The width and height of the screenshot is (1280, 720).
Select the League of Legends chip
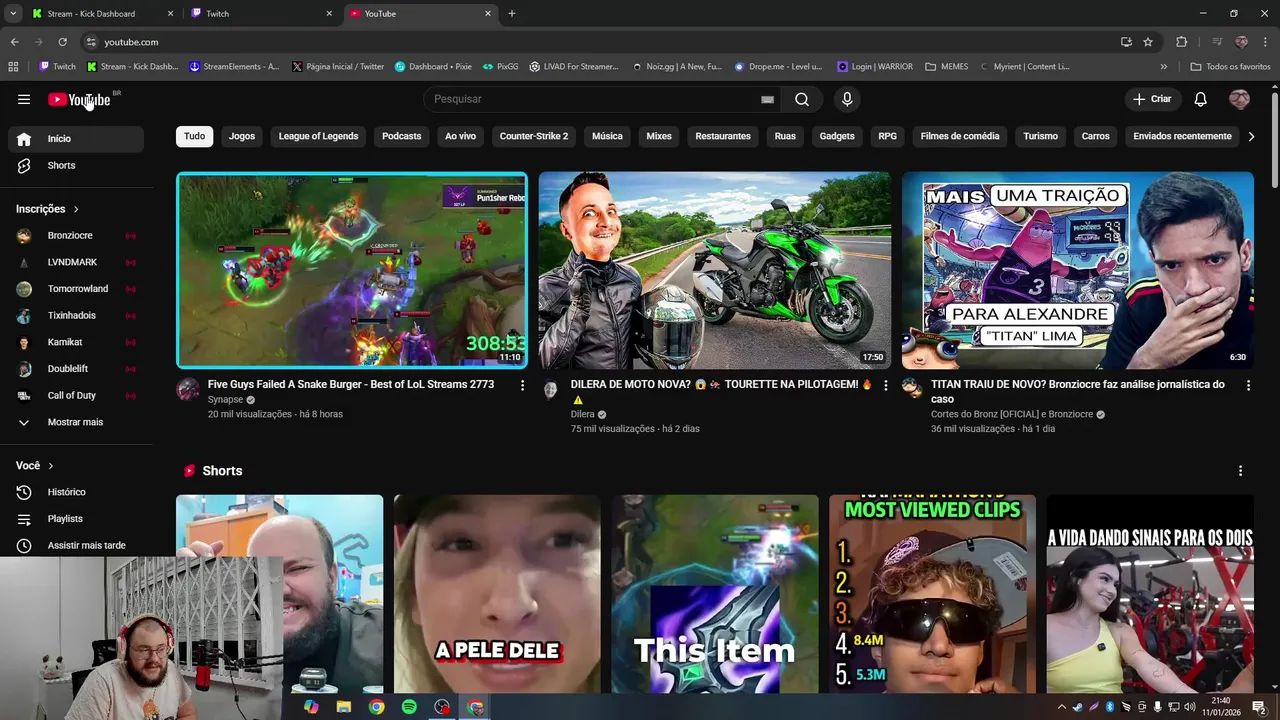318,136
